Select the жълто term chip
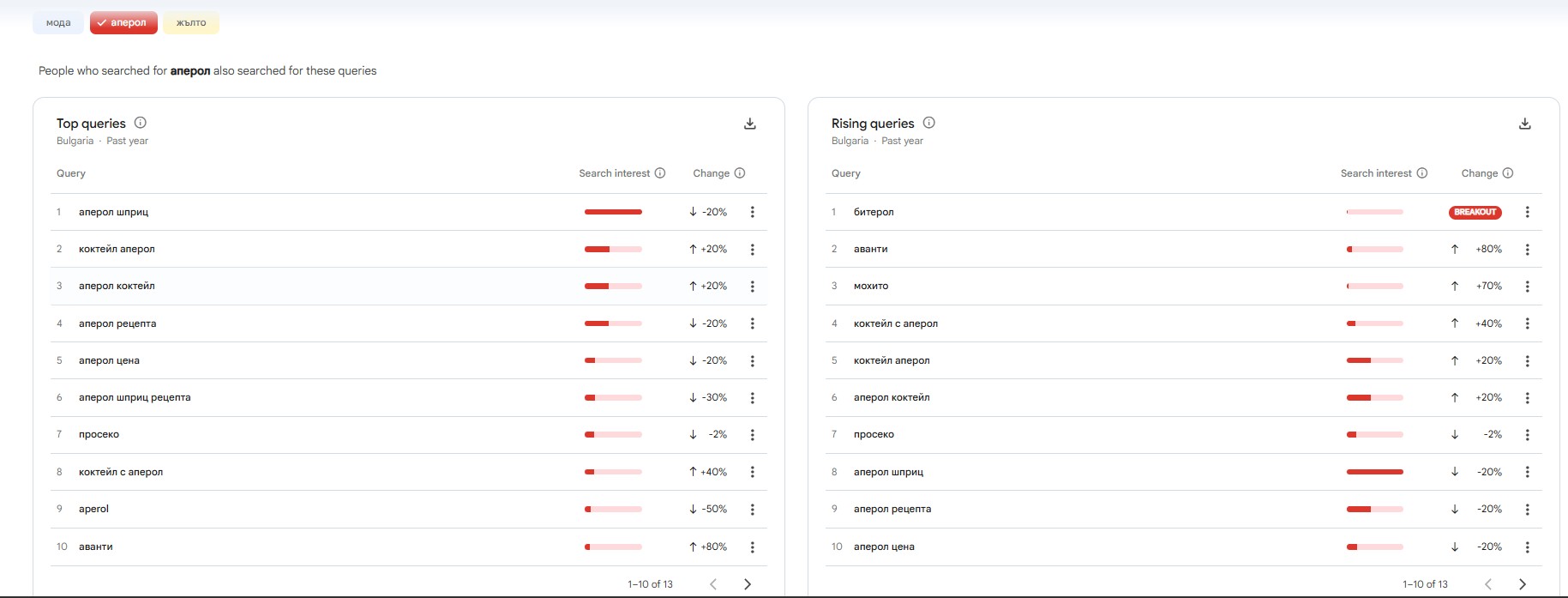 (191, 23)
